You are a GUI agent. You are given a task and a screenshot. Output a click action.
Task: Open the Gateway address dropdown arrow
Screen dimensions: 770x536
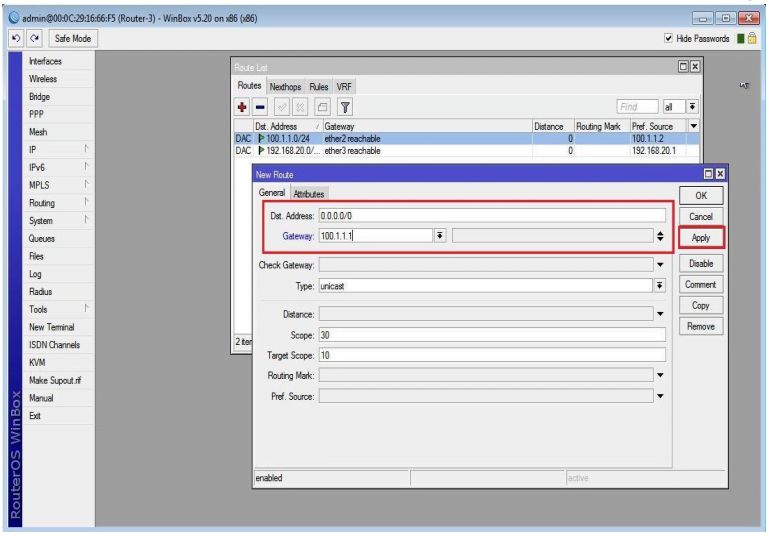pos(440,236)
